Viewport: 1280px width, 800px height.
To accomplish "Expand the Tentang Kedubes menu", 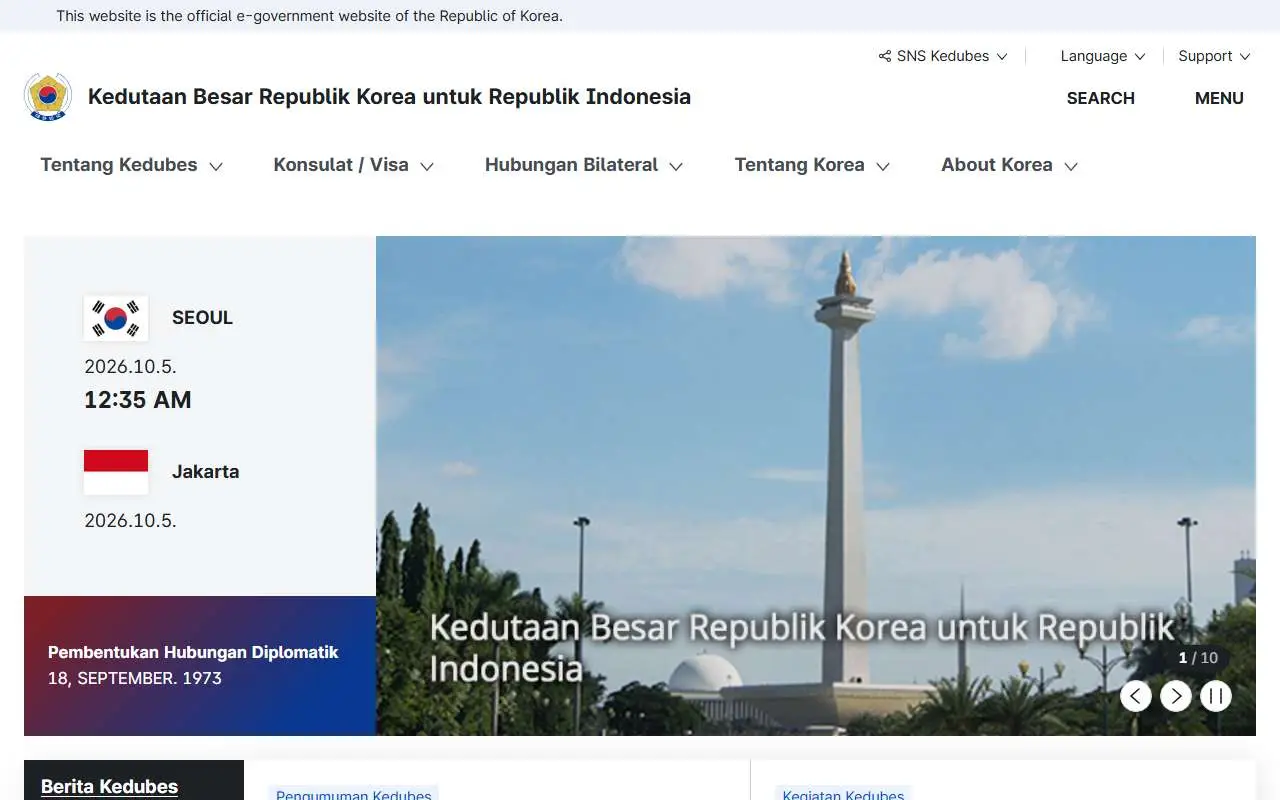I will [132, 165].
